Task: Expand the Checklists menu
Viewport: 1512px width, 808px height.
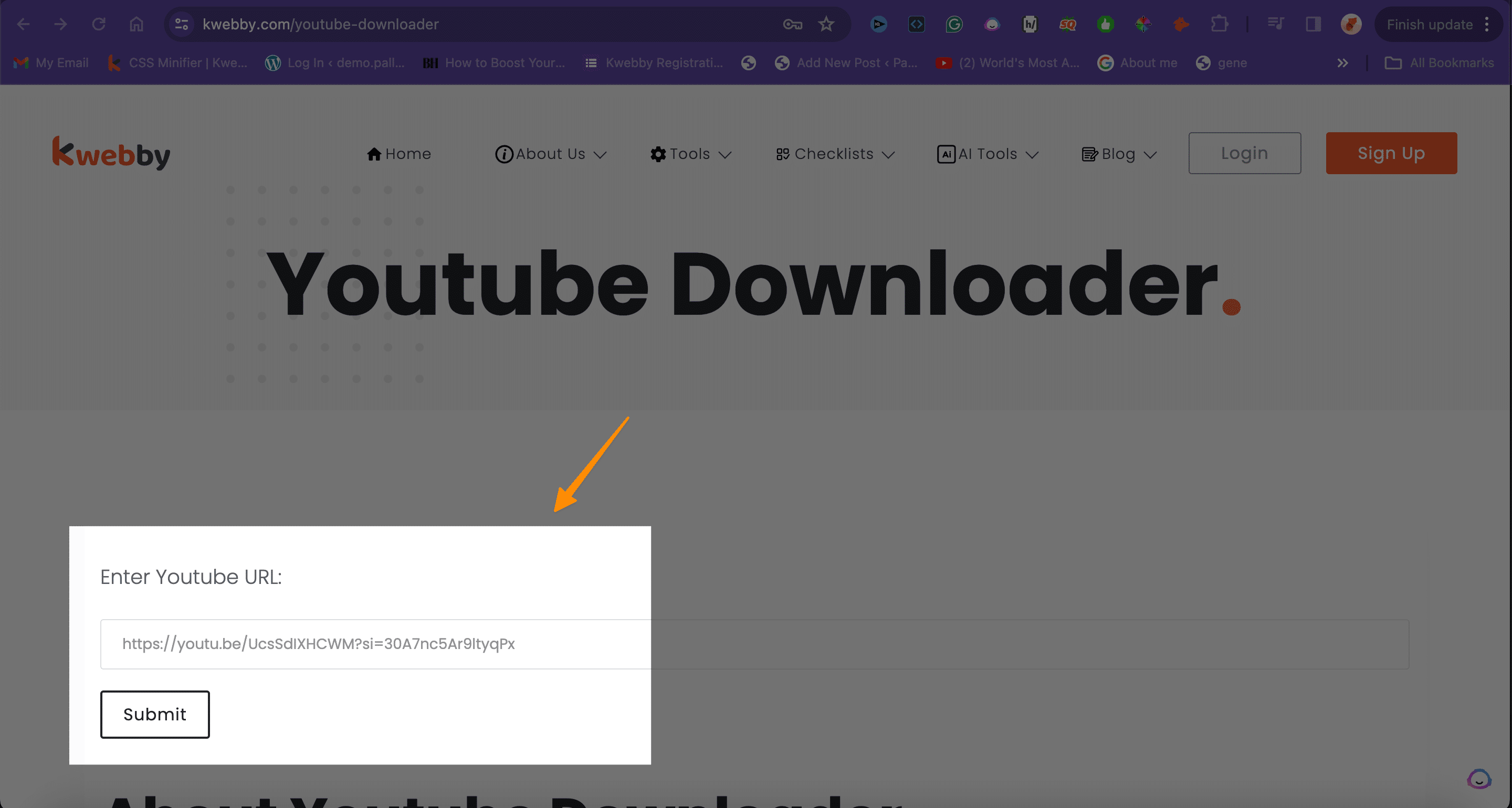Action: point(835,154)
